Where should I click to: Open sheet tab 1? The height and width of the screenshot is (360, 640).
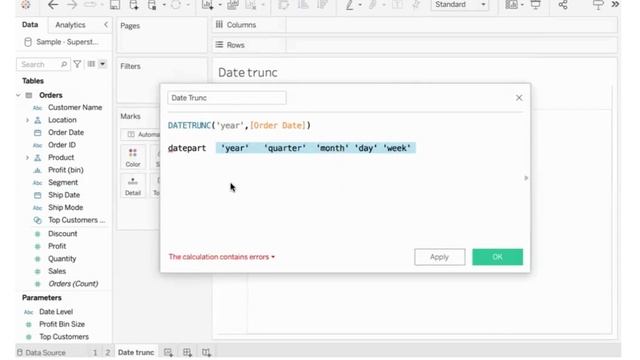pos(95,352)
